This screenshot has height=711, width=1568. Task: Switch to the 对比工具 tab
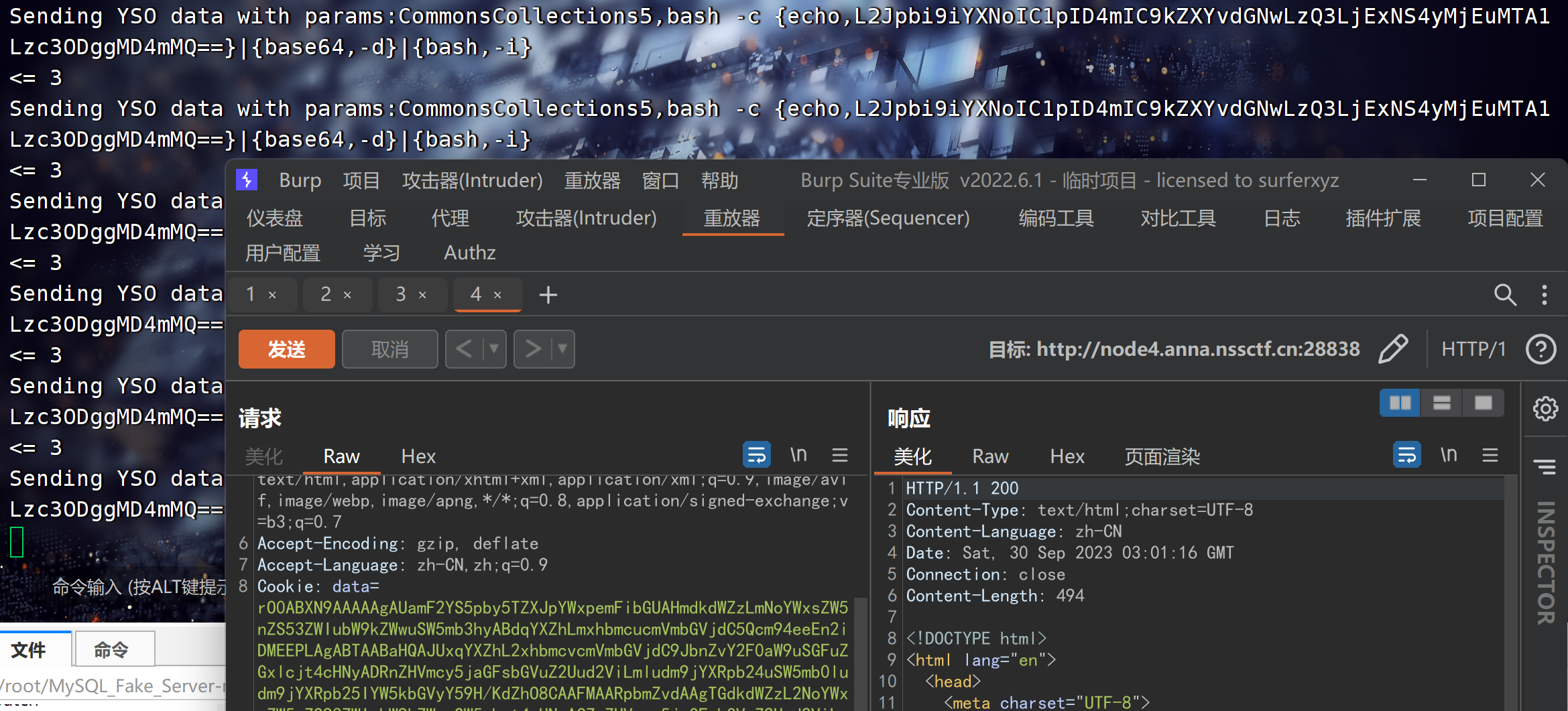(x=1179, y=218)
